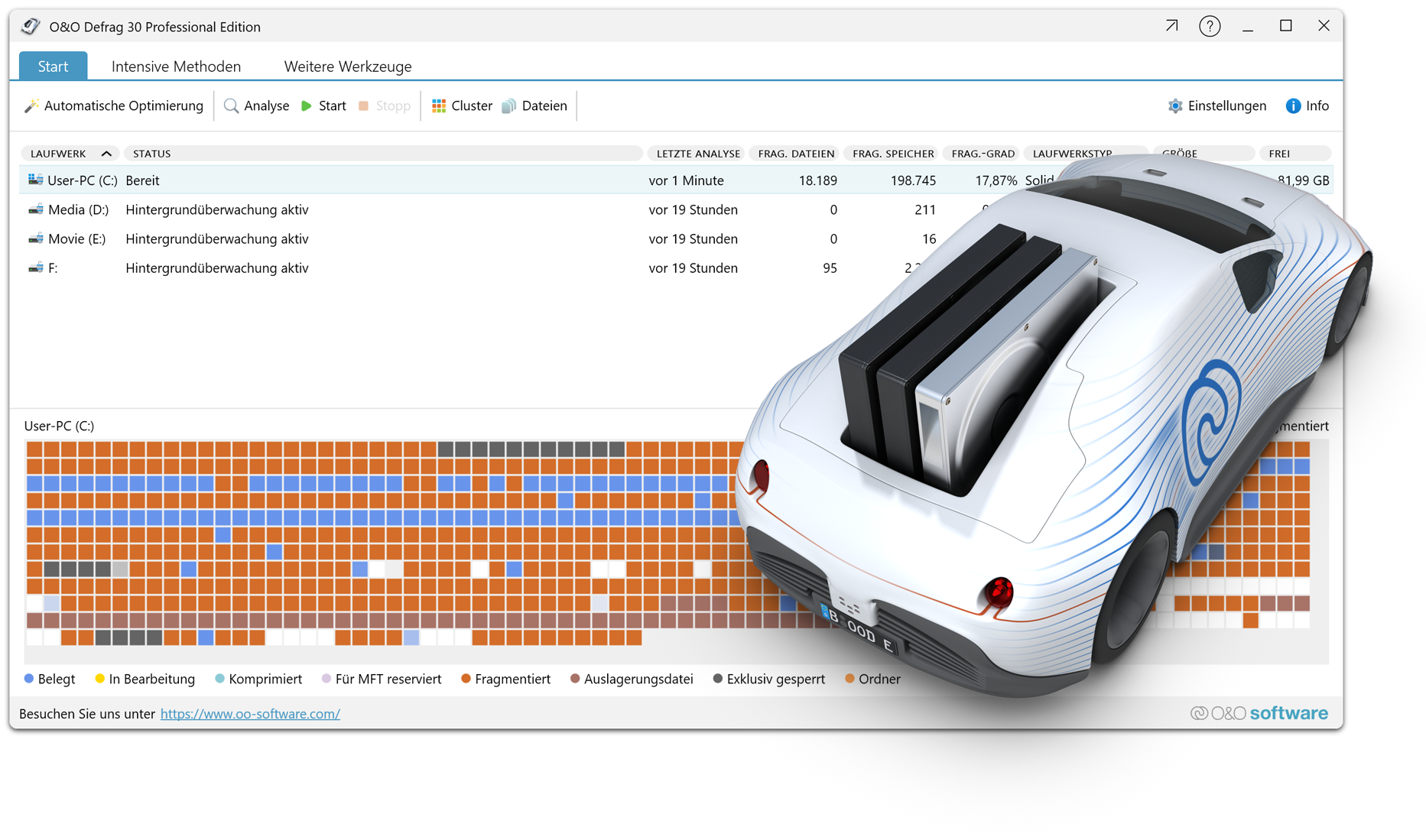
Task: Select the User-PC (C:) drive icon
Action: [x=35, y=180]
